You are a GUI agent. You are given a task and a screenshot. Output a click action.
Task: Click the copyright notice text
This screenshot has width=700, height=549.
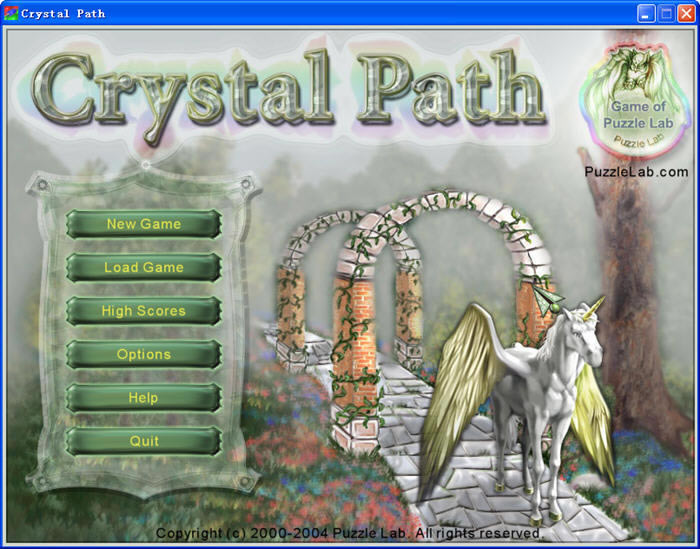click(x=349, y=534)
